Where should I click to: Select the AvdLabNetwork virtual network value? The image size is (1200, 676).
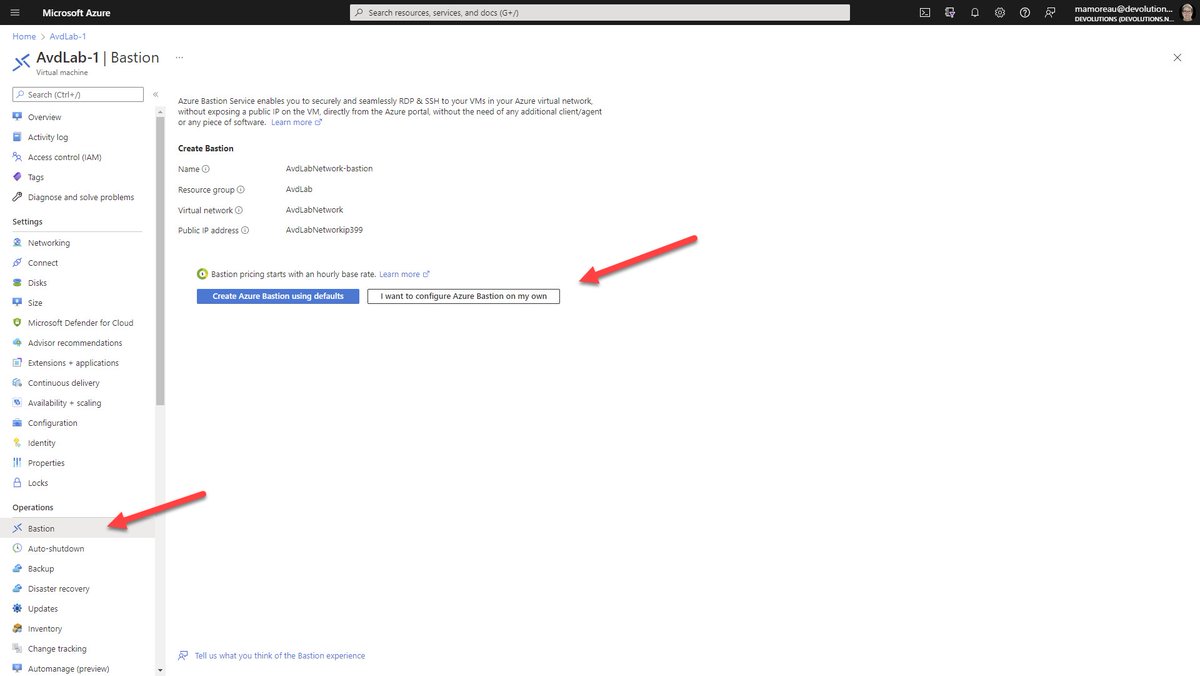[314, 210]
